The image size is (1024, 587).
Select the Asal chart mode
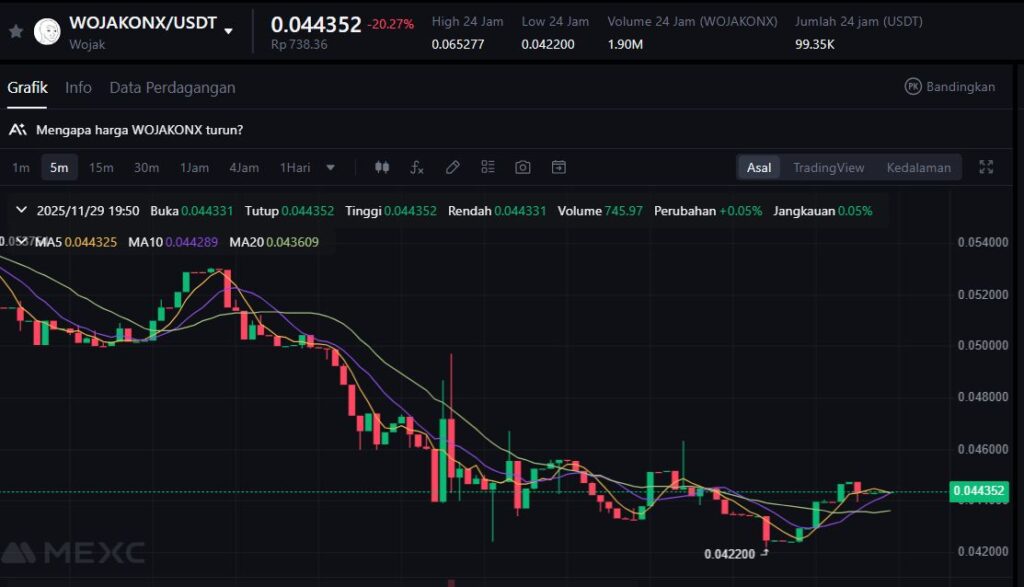click(759, 167)
